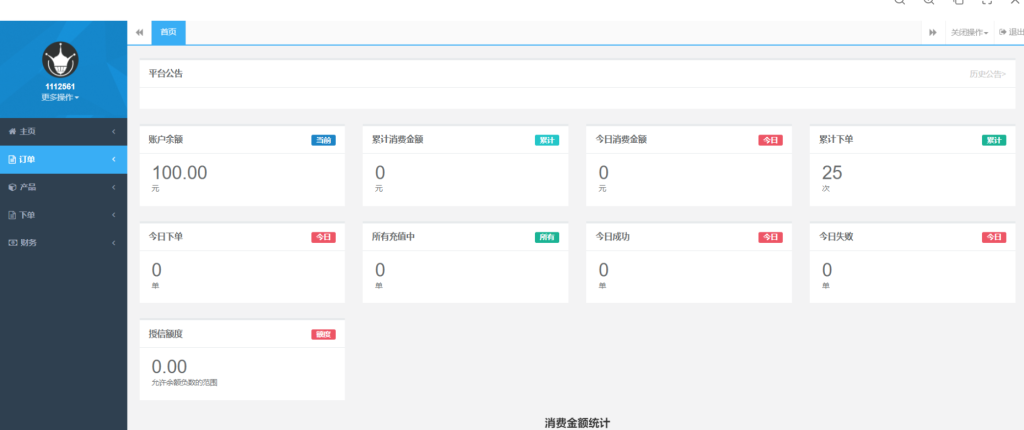Click the document icon beside 订单
The image size is (1024, 430).
pos(12,159)
